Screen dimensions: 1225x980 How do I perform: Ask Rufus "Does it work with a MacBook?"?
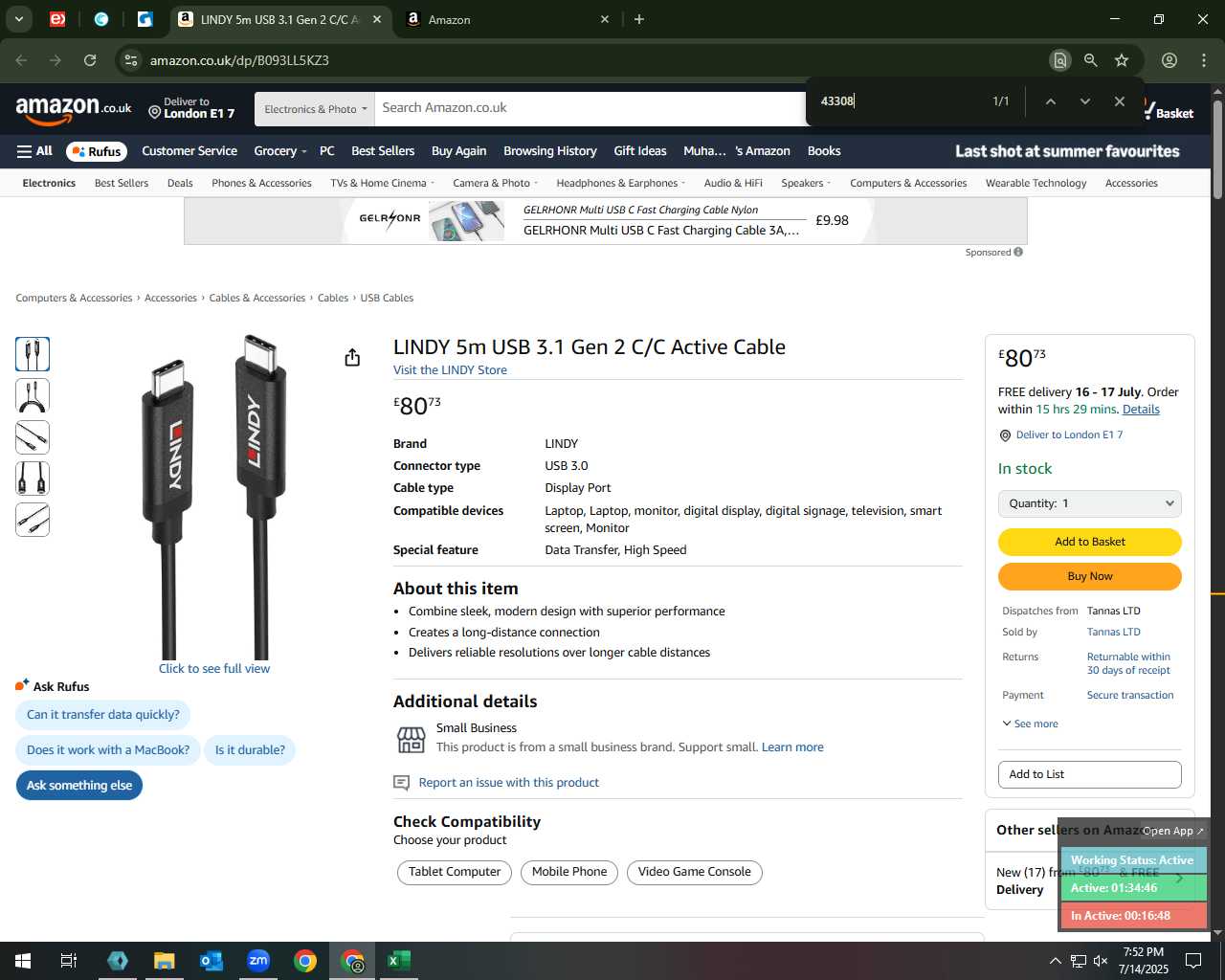click(x=108, y=750)
